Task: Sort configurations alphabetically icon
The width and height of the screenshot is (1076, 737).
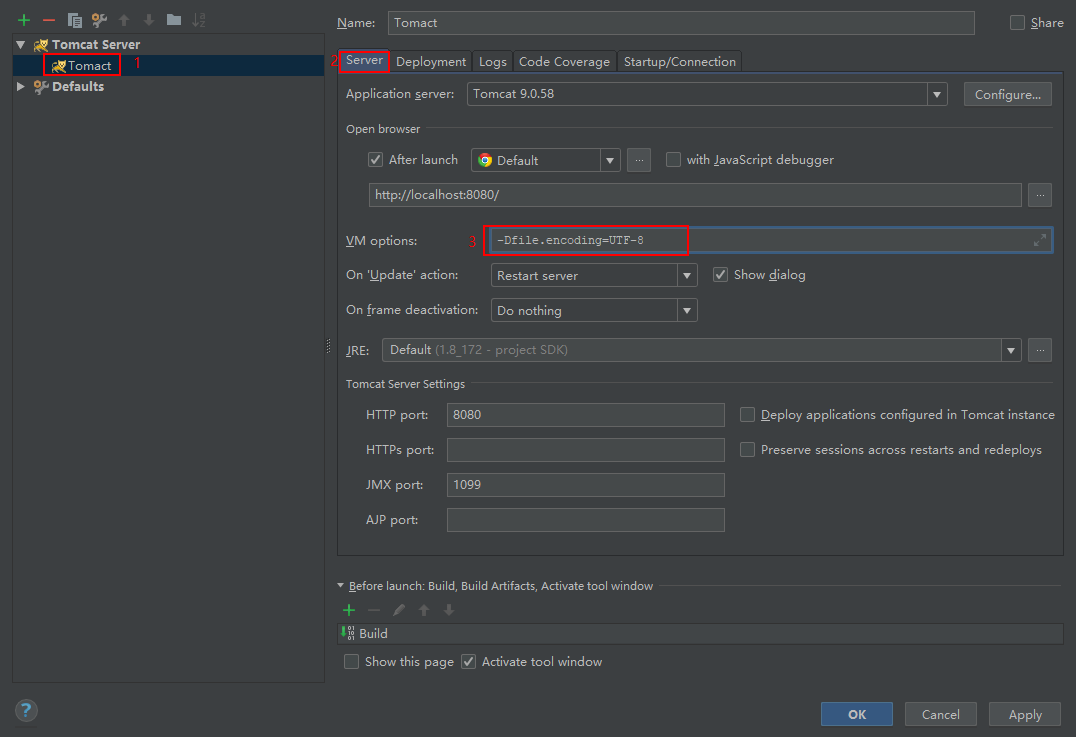Action: click(x=199, y=20)
